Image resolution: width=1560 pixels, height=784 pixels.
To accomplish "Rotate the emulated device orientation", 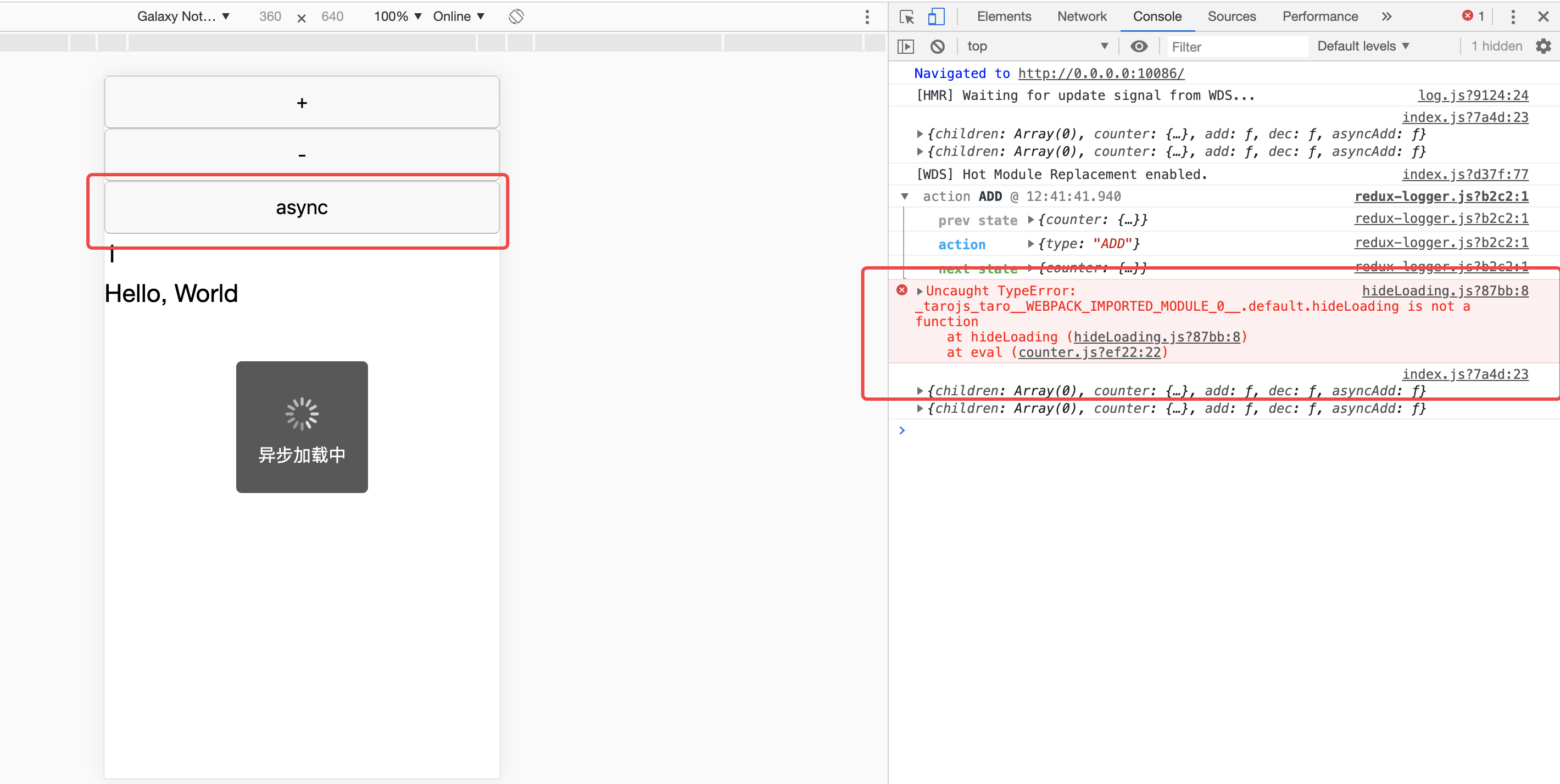I will click(516, 16).
